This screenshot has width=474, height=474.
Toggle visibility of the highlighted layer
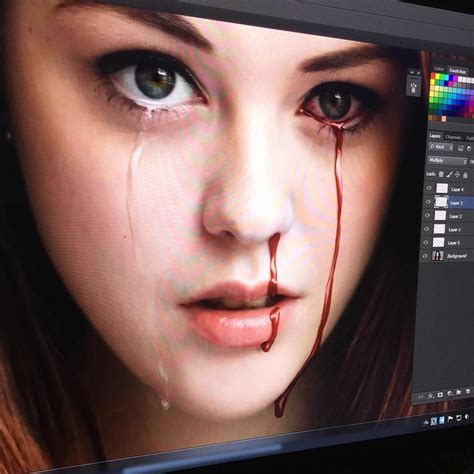tap(428, 202)
